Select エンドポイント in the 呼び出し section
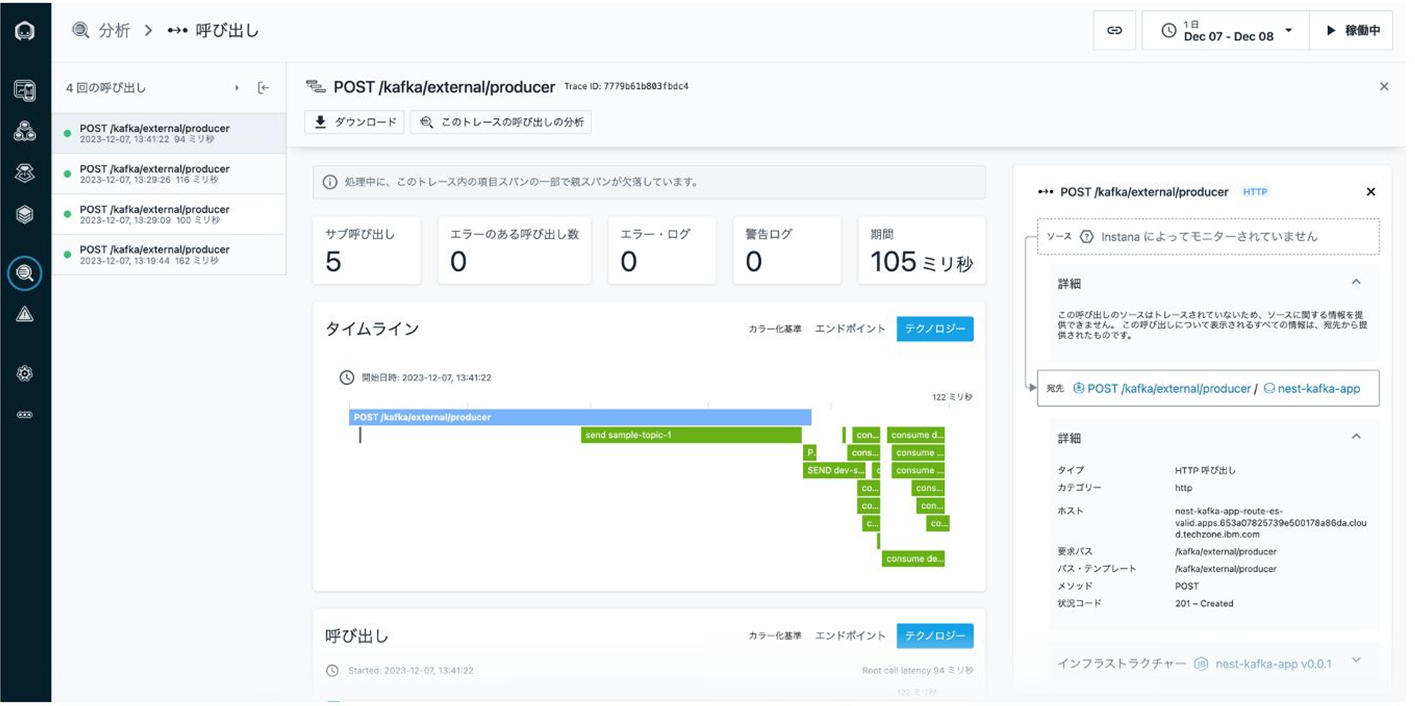The image size is (1415, 706). (850, 636)
